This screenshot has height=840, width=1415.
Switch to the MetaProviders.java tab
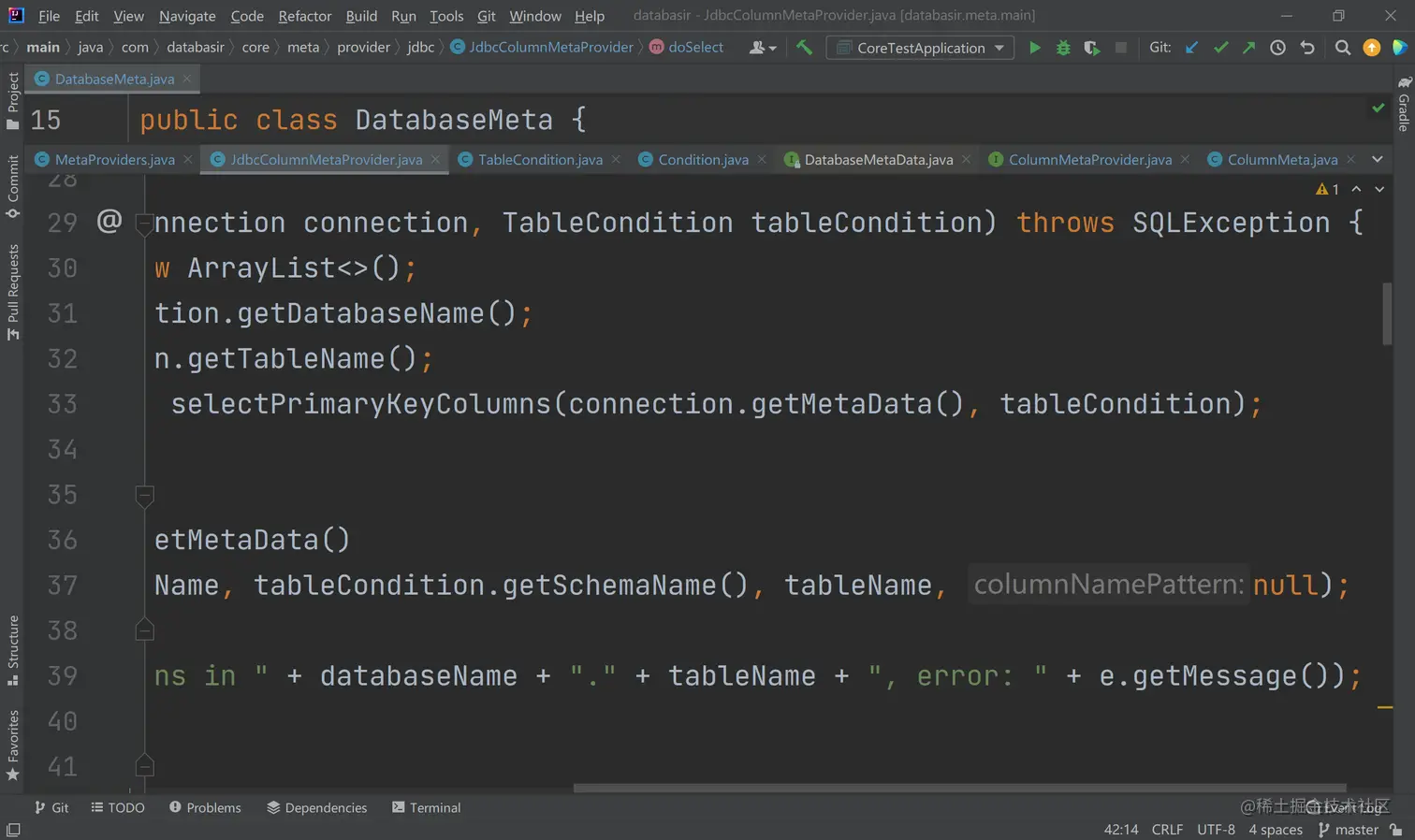(x=114, y=159)
